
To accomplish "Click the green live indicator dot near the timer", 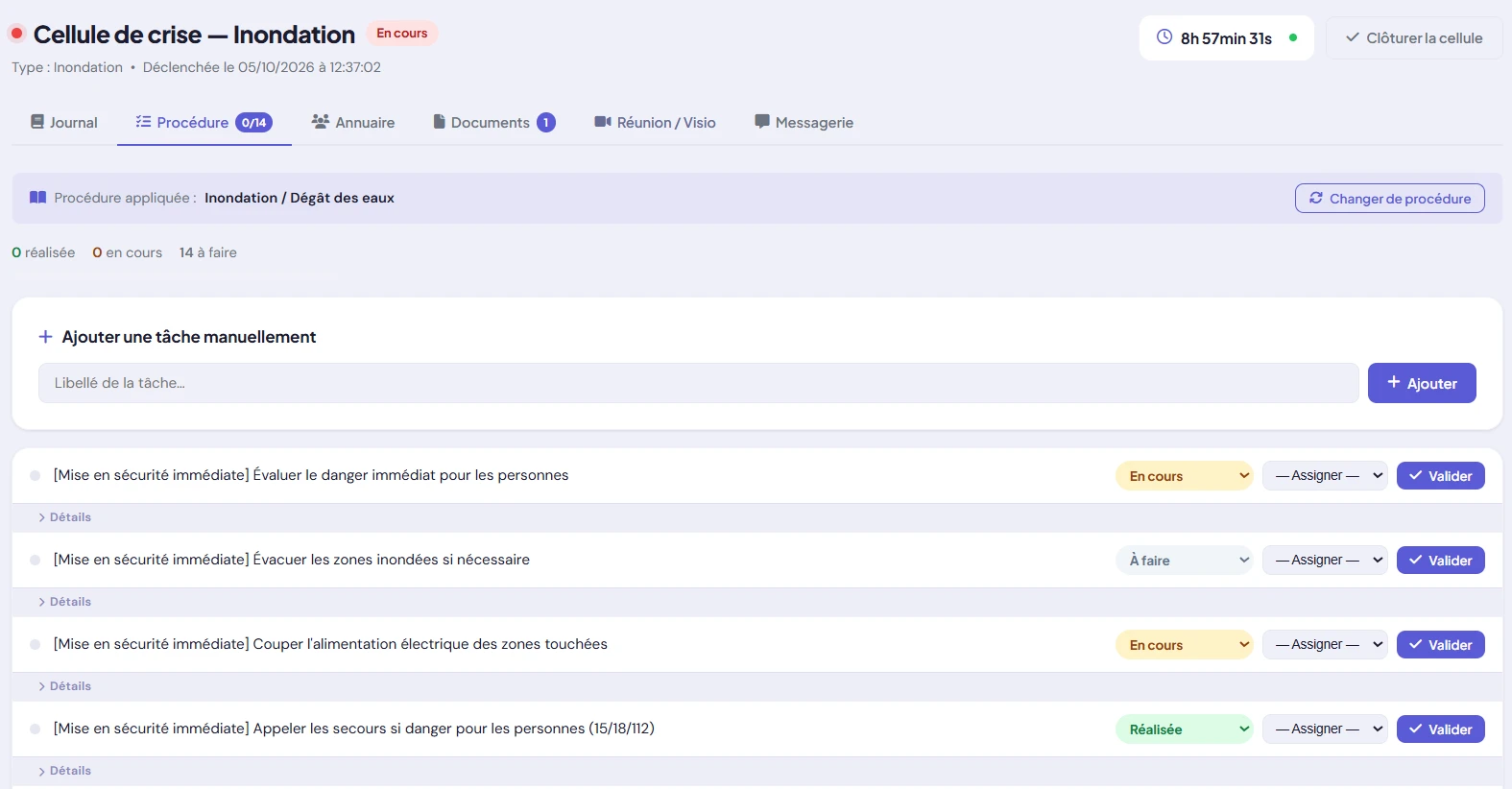I will [1293, 38].
